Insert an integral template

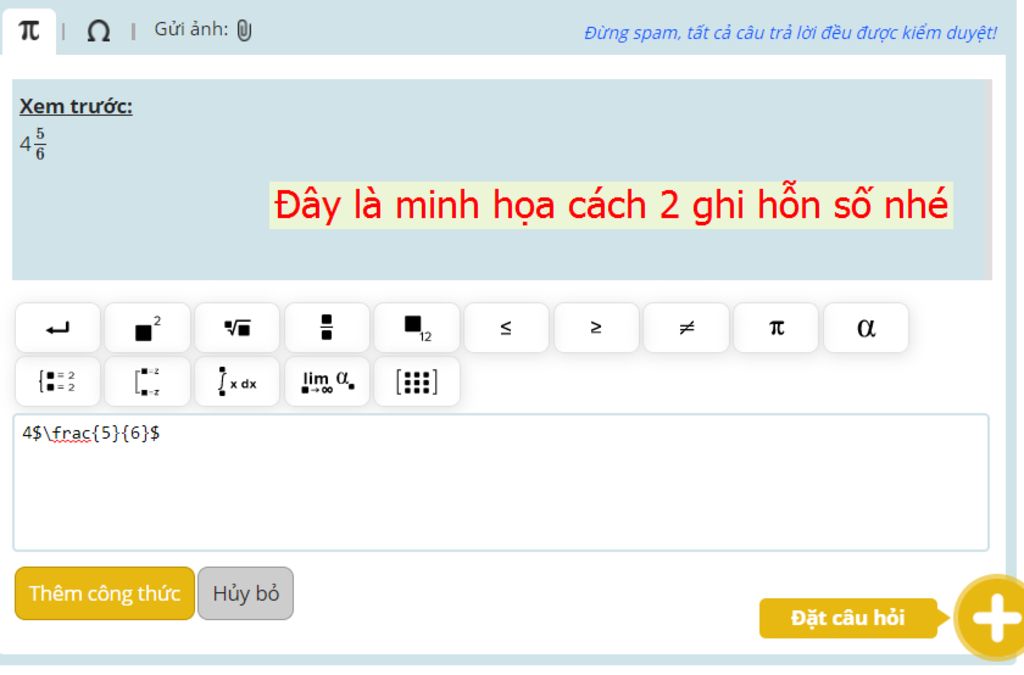[x=237, y=381]
